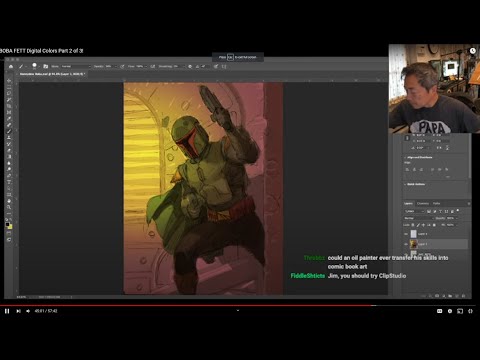Pause the YouTube video
The height and width of the screenshot is (360, 480).
pos(7,311)
